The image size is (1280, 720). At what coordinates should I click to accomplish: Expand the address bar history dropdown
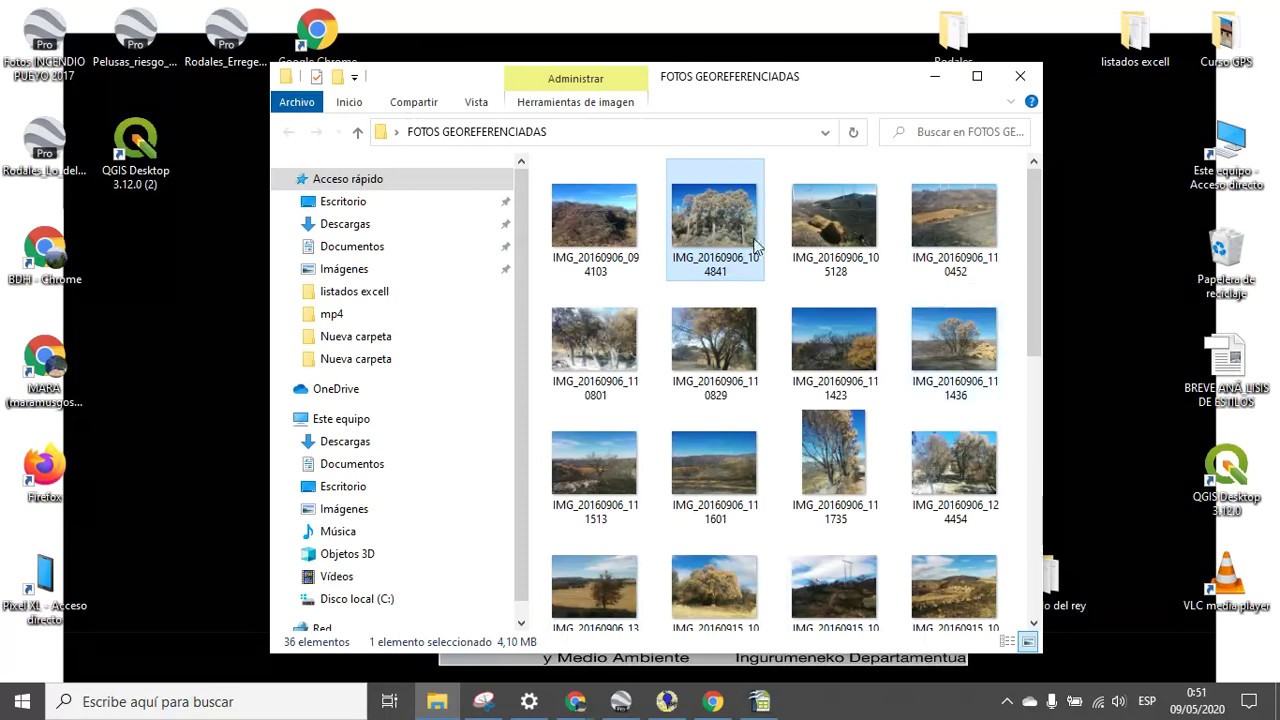[x=825, y=132]
